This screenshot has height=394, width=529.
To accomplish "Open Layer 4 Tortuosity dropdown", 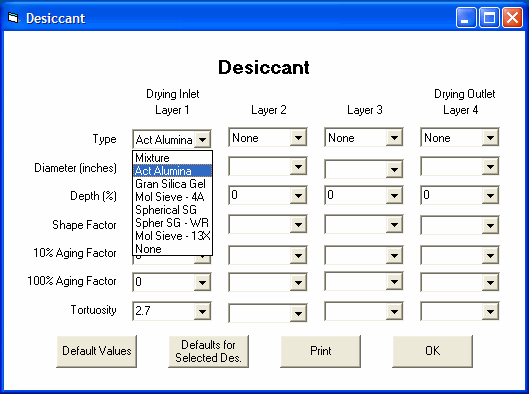I will tap(490, 311).
